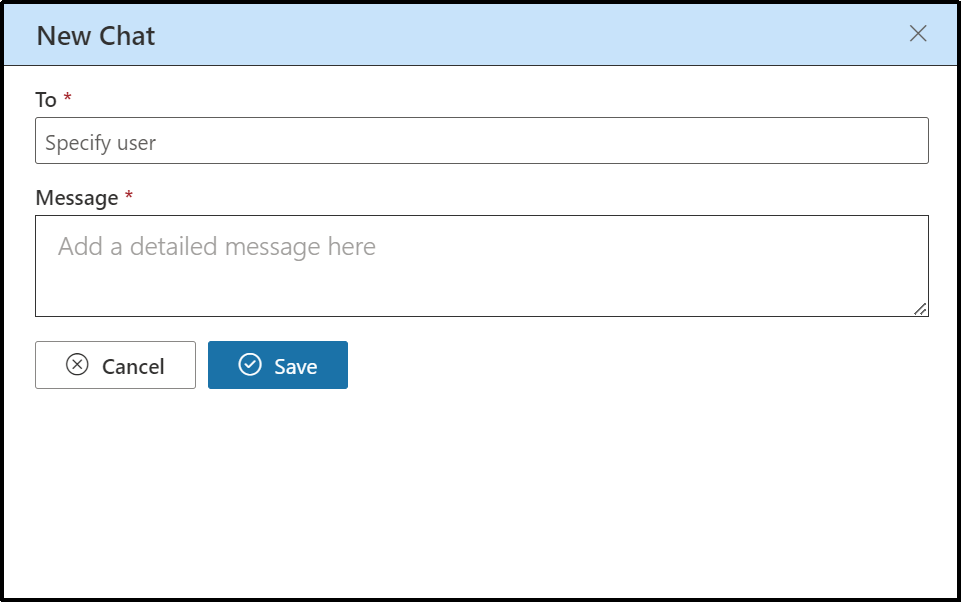Click the New Chat dialog title
Viewport: 962px width, 603px height.
(x=96, y=36)
